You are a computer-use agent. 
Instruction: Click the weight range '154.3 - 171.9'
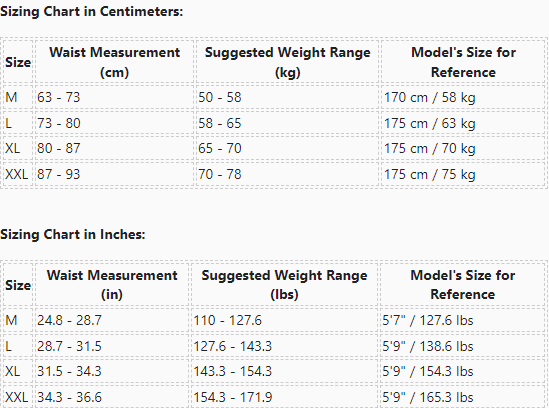coord(232,397)
